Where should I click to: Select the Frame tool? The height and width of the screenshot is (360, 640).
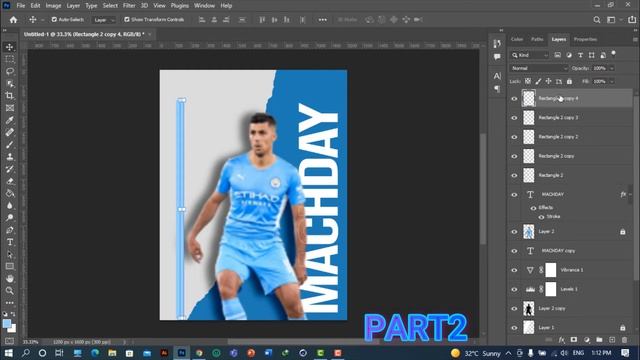[x=9, y=108]
